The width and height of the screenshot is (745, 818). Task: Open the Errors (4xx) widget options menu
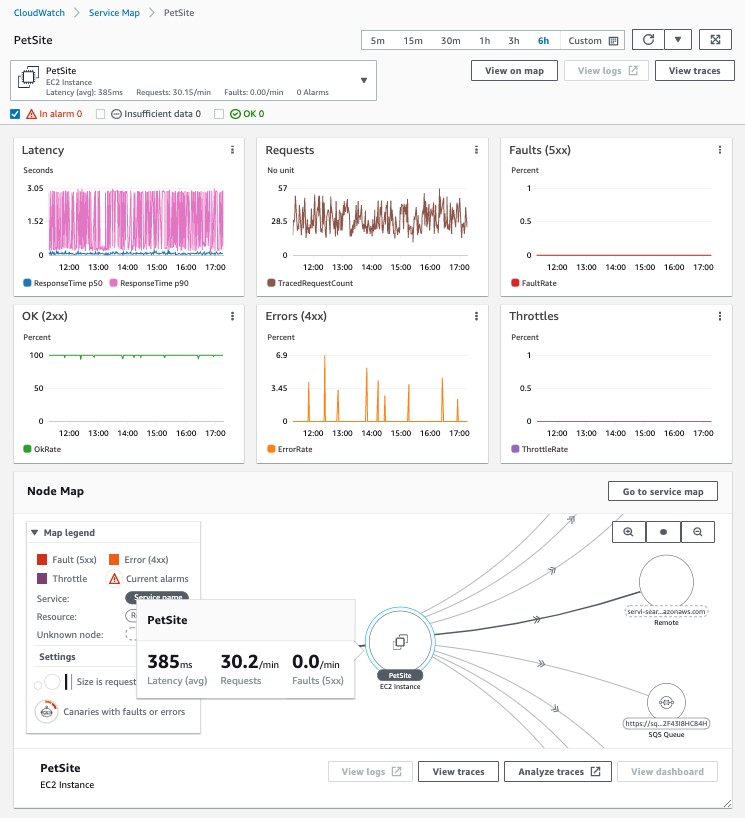pos(476,316)
